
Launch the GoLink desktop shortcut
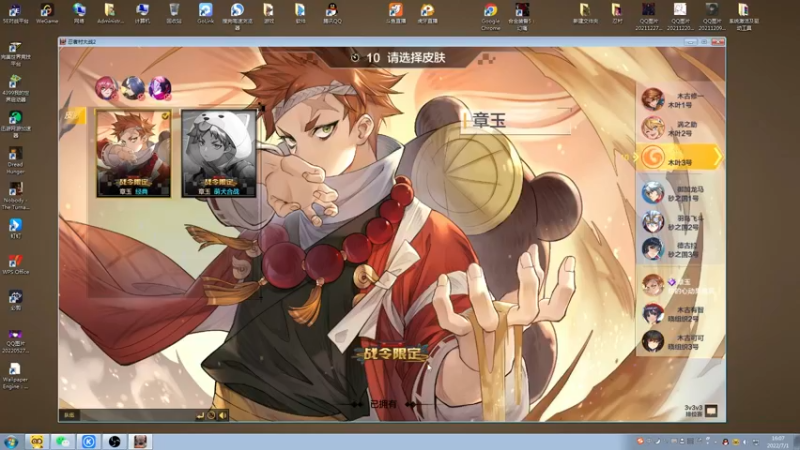pyautogui.click(x=206, y=13)
